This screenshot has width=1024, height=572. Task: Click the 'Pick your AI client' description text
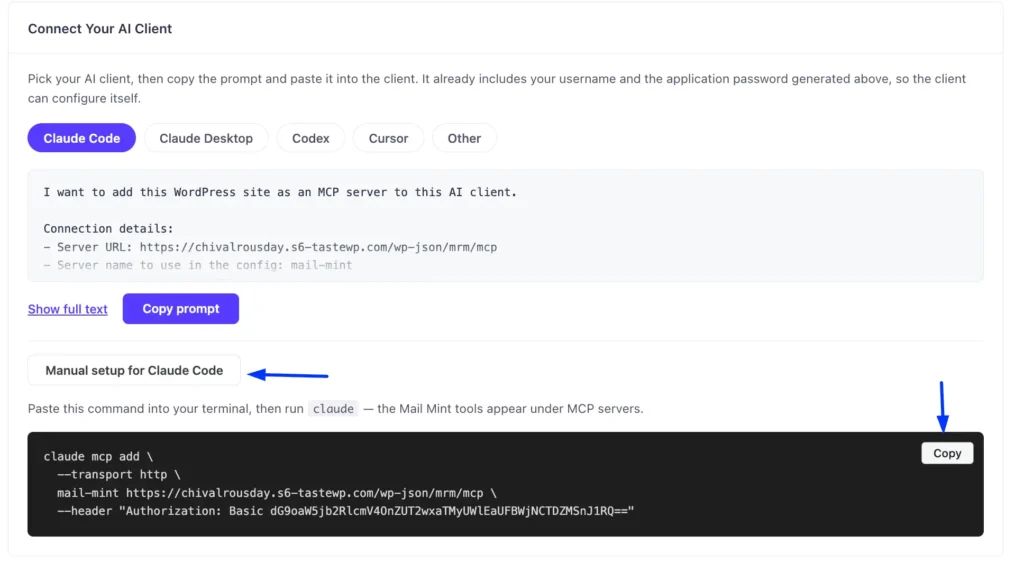(496, 88)
